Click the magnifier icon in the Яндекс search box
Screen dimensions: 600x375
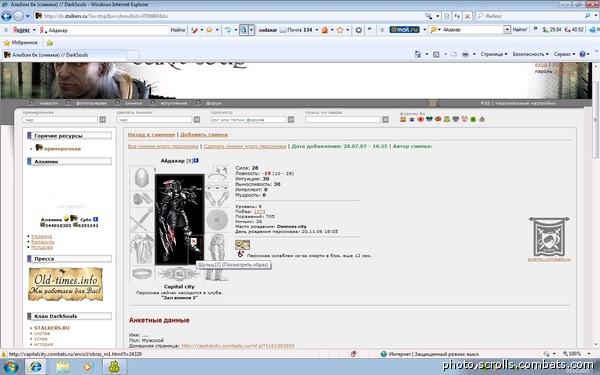pos(587,16)
